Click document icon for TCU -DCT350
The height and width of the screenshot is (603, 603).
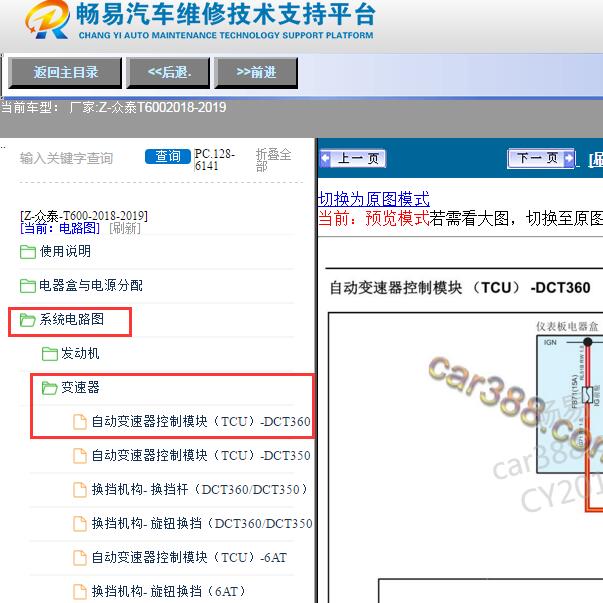click(x=80, y=456)
